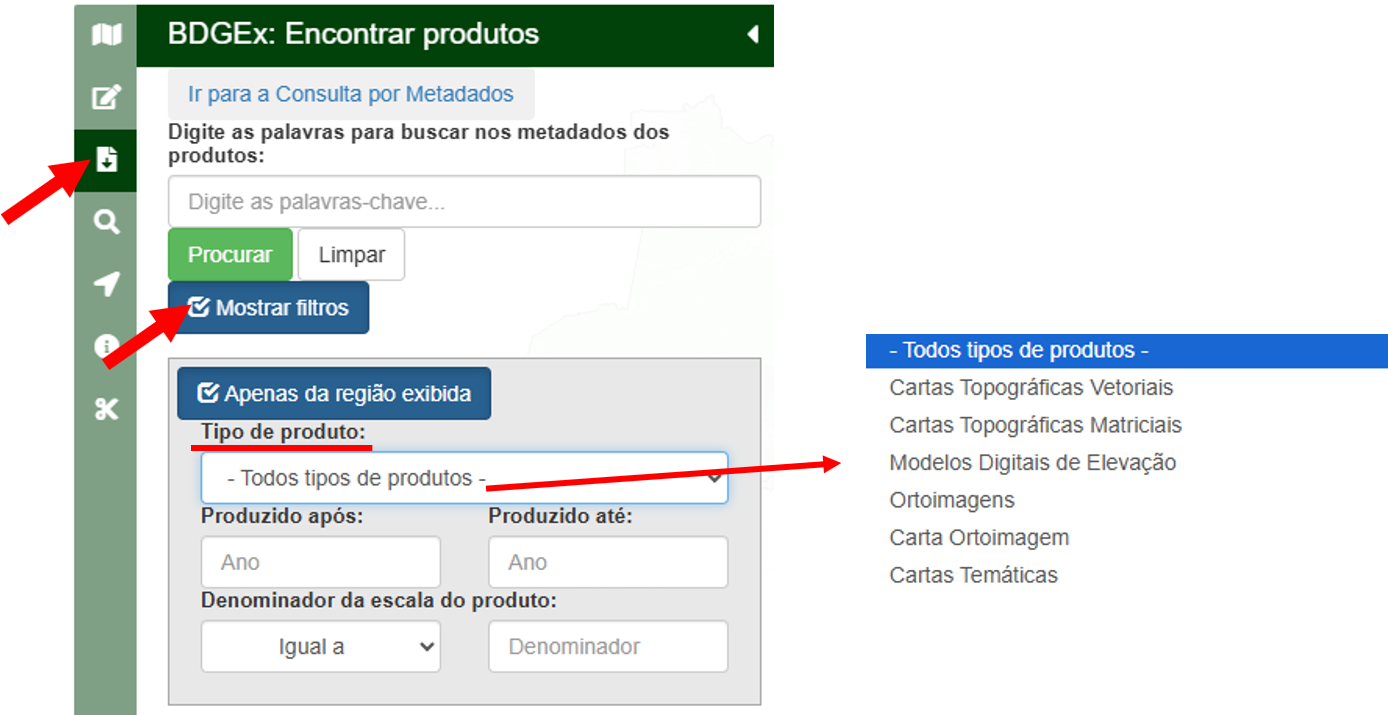This screenshot has width=1388, height=715.
Task: Click the location arrow sidebar icon
Action: (x=106, y=285)
